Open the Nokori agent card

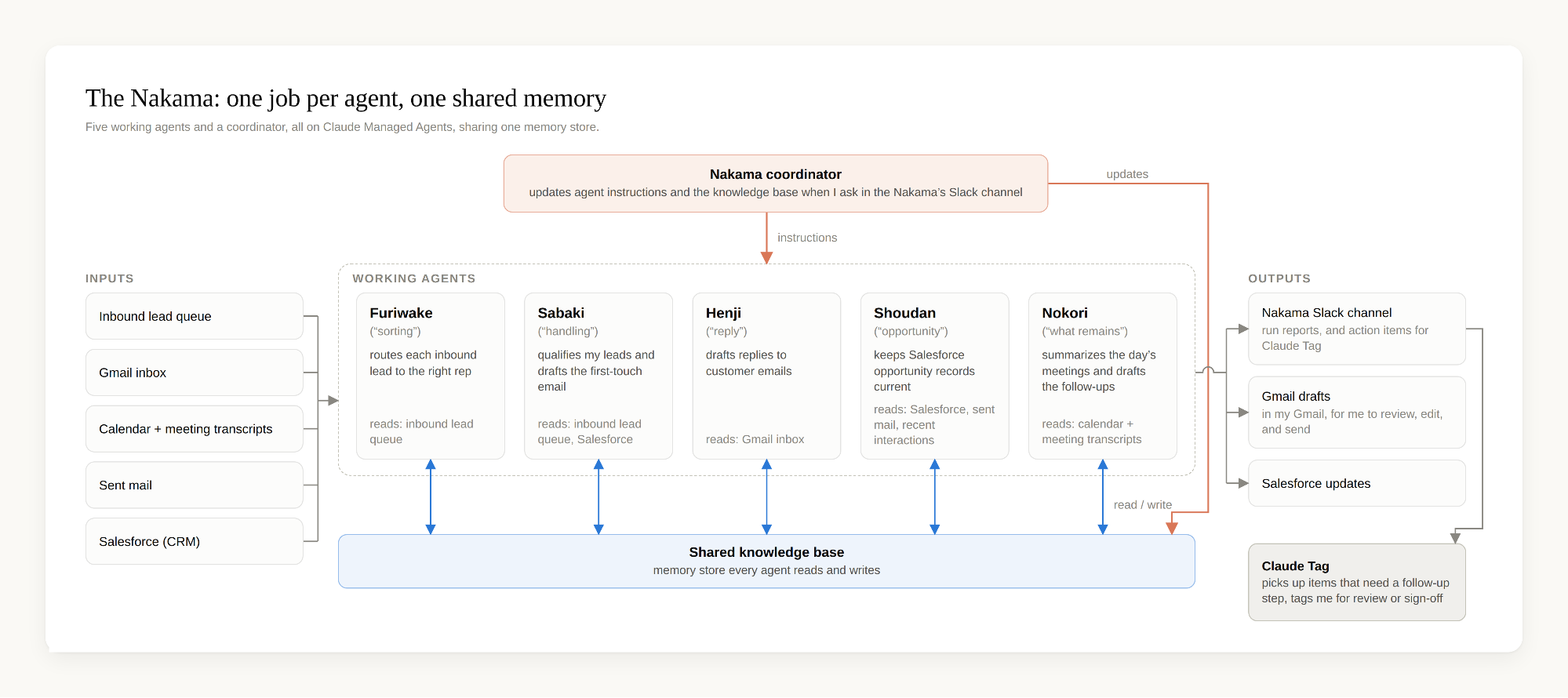point(1103,376)
